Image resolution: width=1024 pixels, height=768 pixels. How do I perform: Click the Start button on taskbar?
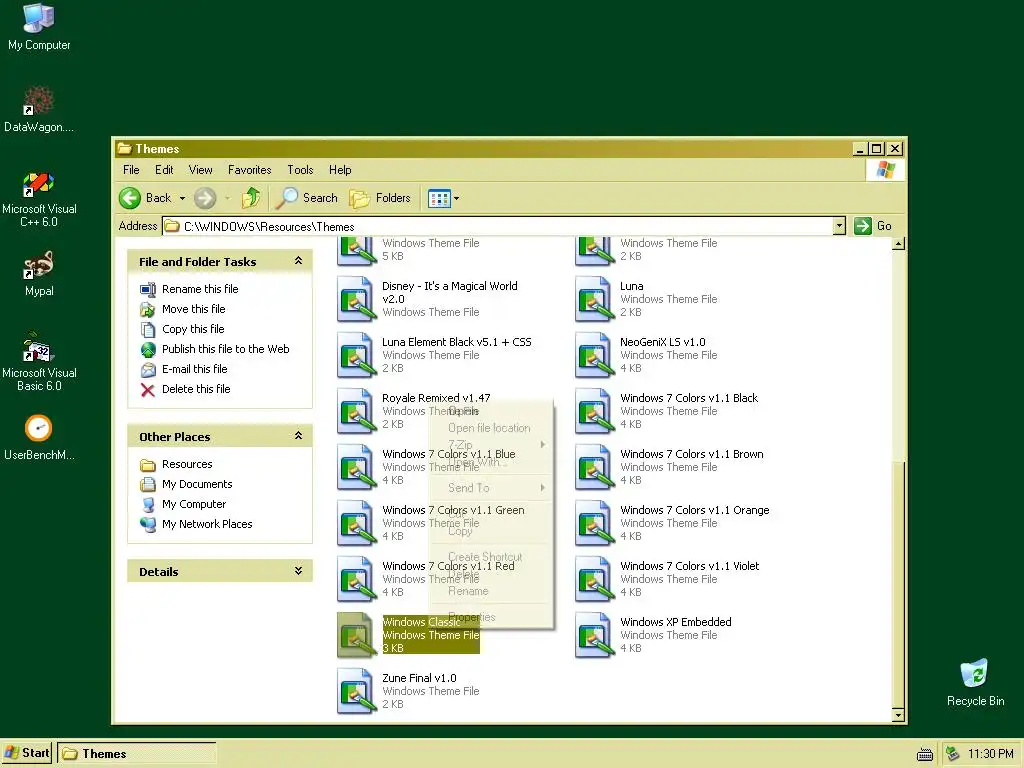[27, 753]
